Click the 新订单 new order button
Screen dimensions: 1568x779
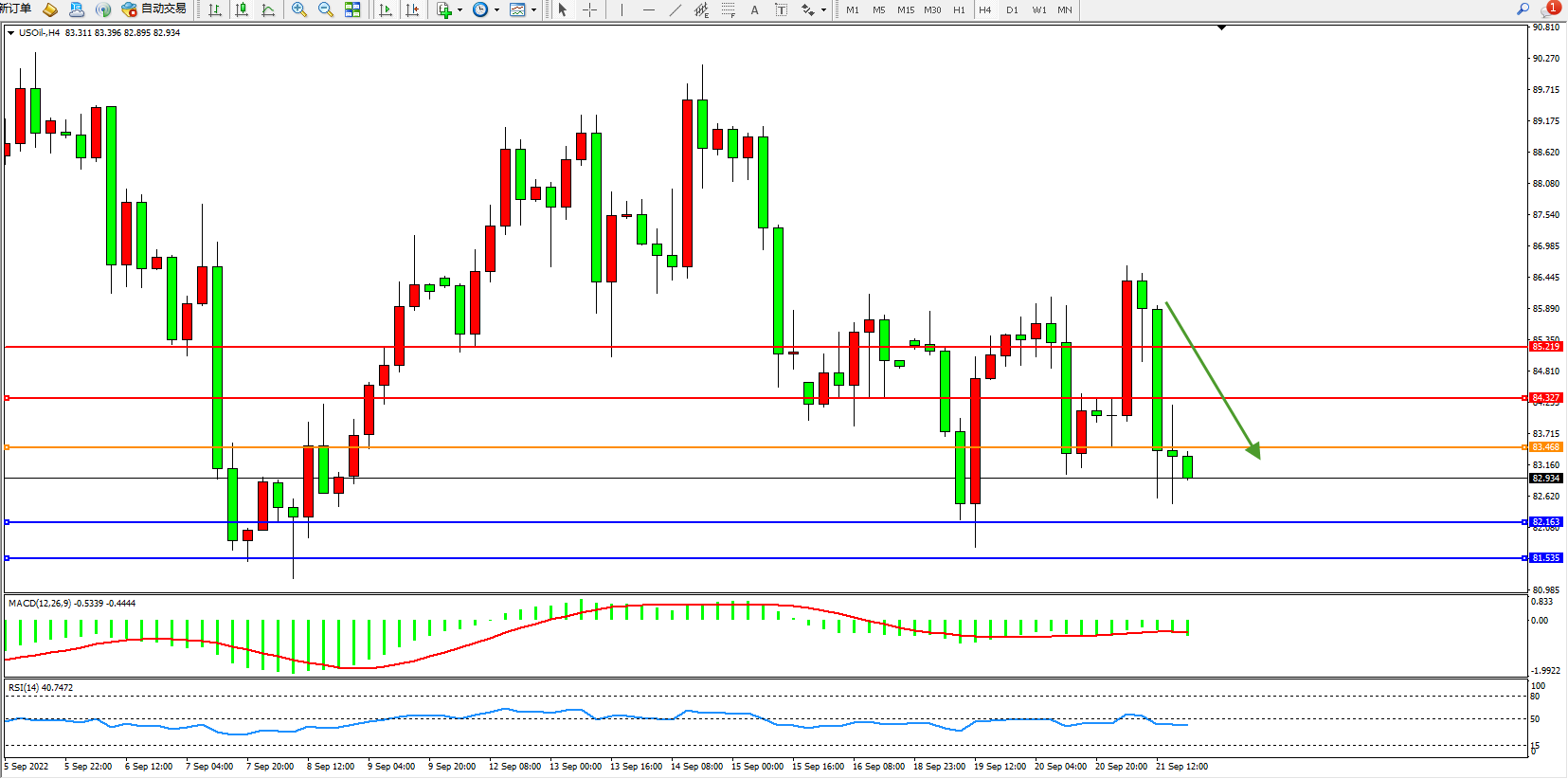pos(15,9)
